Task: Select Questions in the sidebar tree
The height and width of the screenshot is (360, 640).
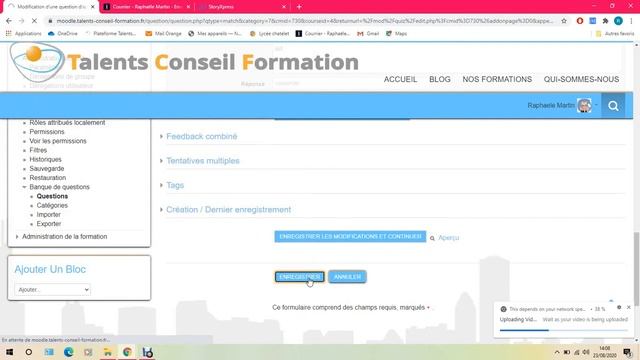Action: click(x=52, y=196)
